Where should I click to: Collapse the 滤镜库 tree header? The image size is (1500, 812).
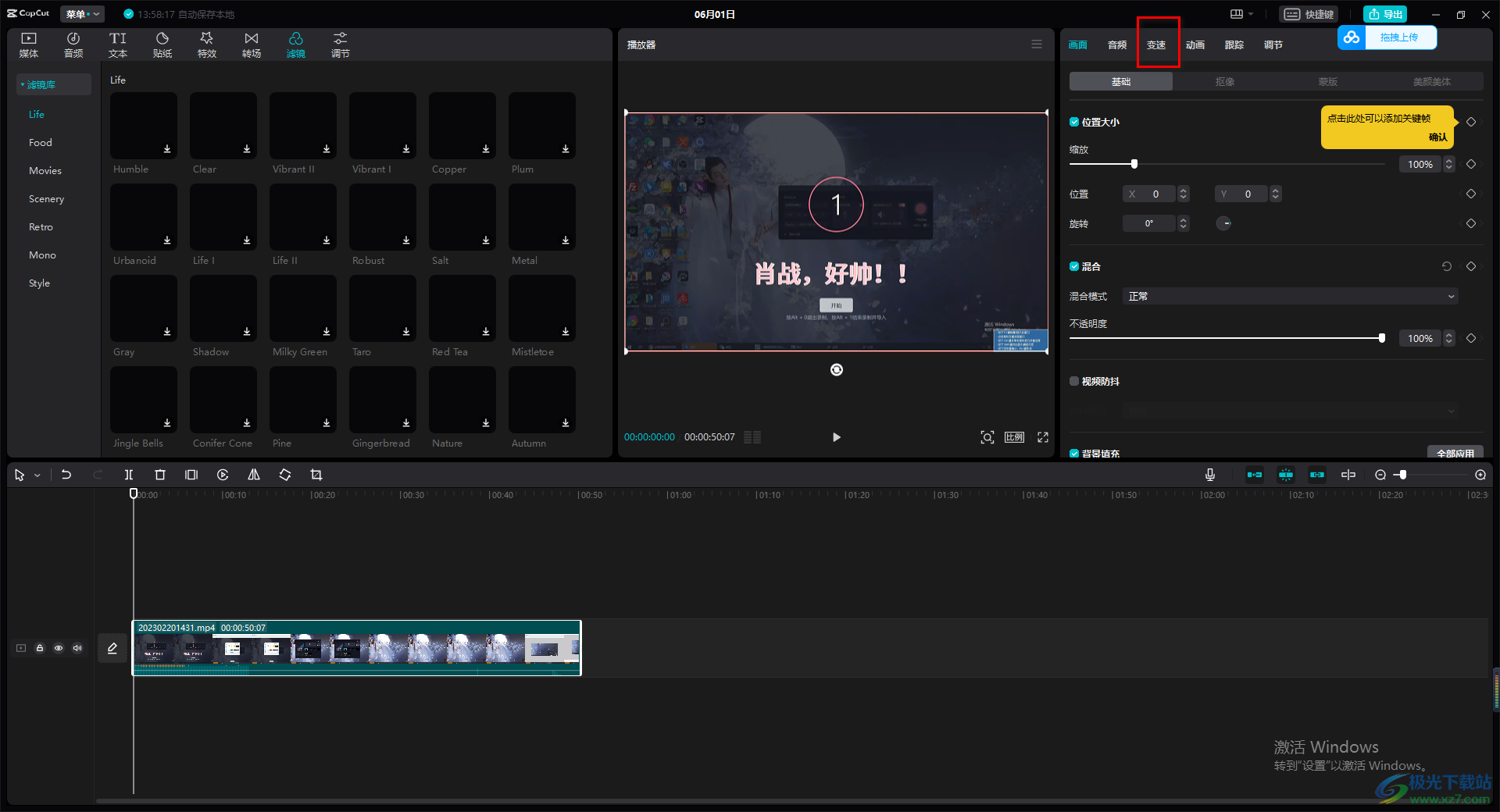(54, 84)
